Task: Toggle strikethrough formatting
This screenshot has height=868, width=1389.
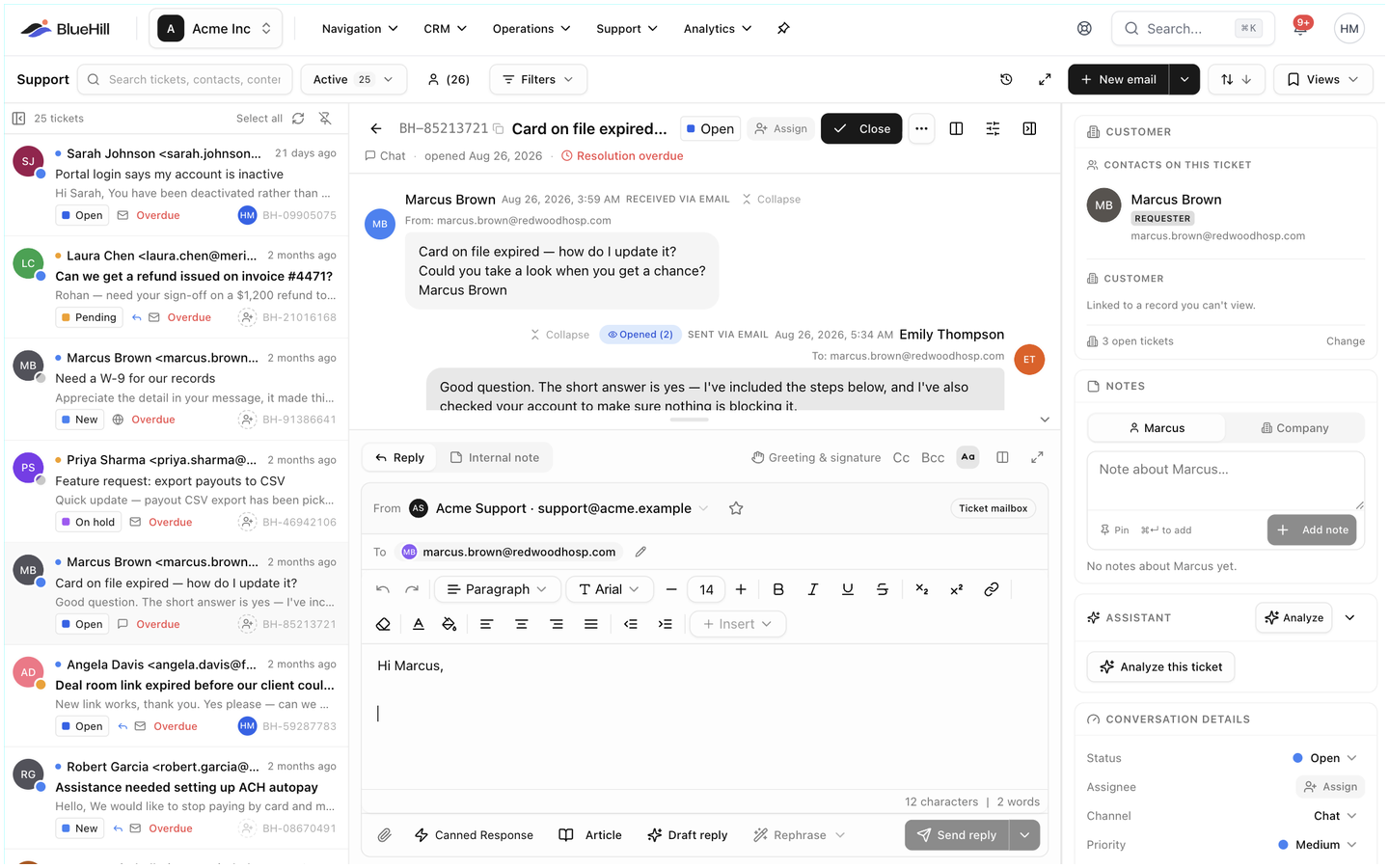Action: (883, 589)
